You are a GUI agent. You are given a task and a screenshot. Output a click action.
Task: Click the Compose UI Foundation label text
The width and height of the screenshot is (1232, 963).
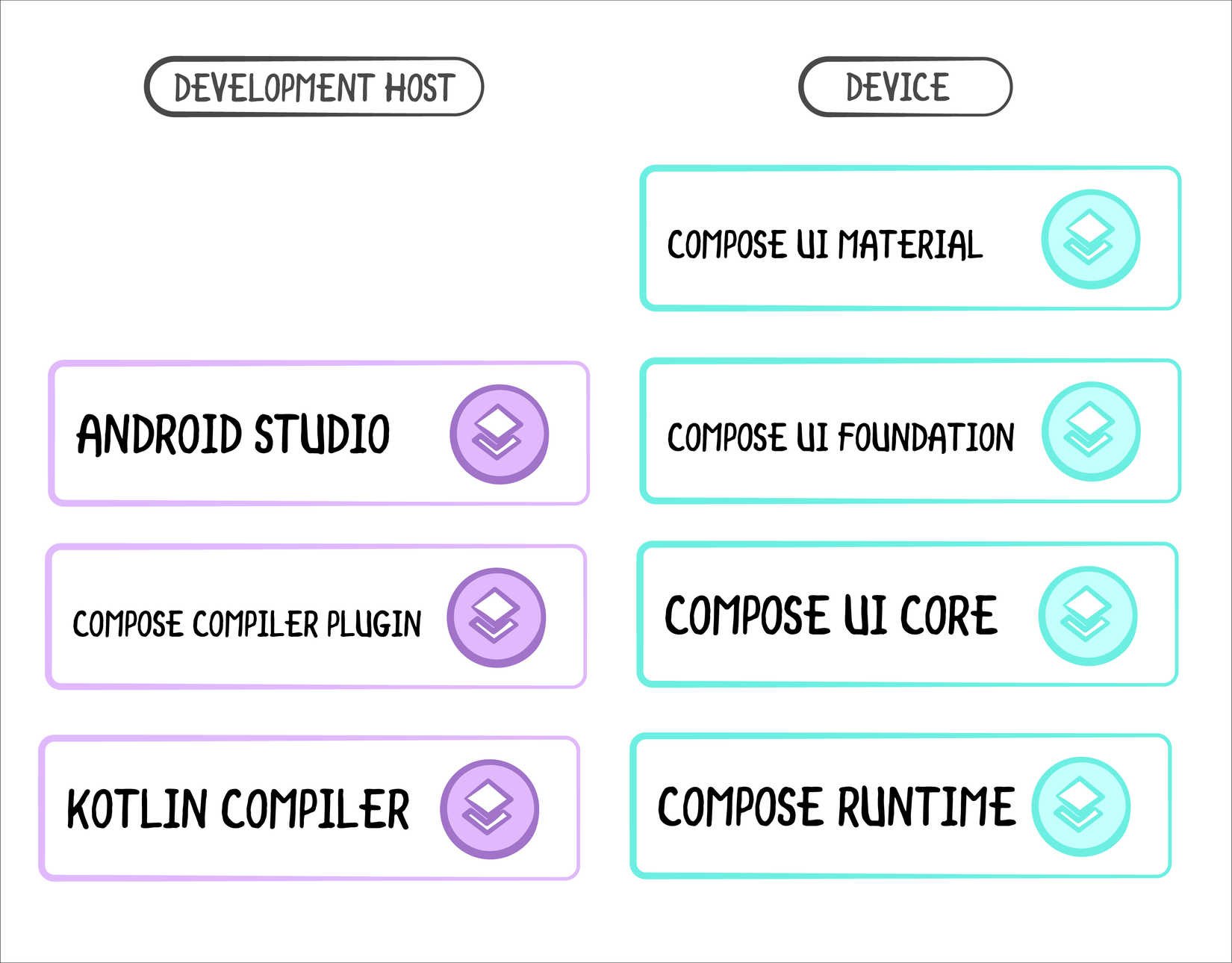click(841, 437)
